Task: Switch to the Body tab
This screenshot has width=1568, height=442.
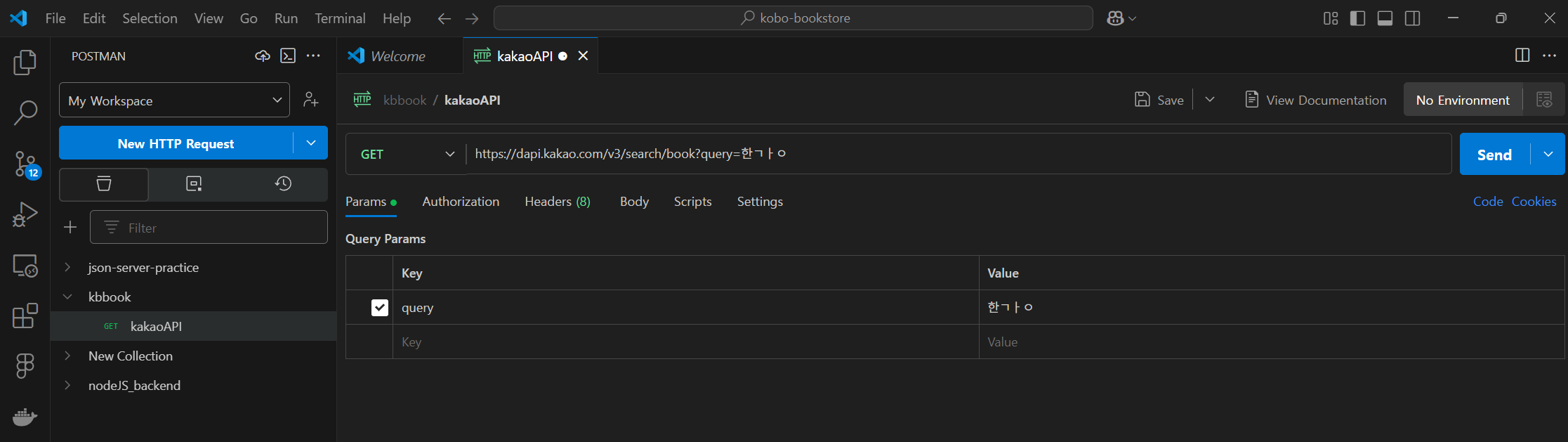Action: [634, 202]
